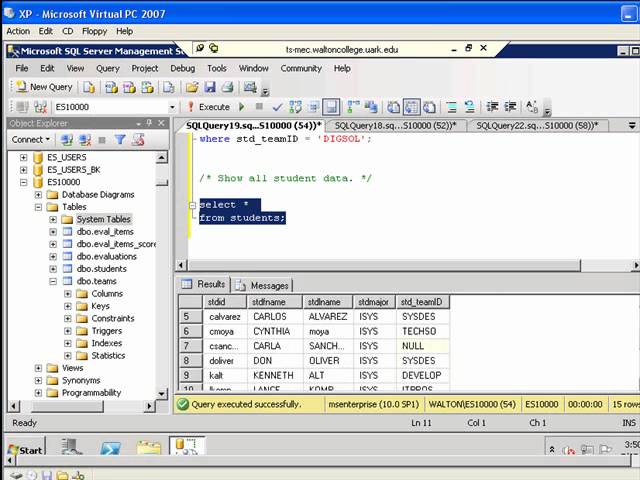640x480 pixels.
Task: Collapse the select statement code region
Action: (x=193, y=205)
